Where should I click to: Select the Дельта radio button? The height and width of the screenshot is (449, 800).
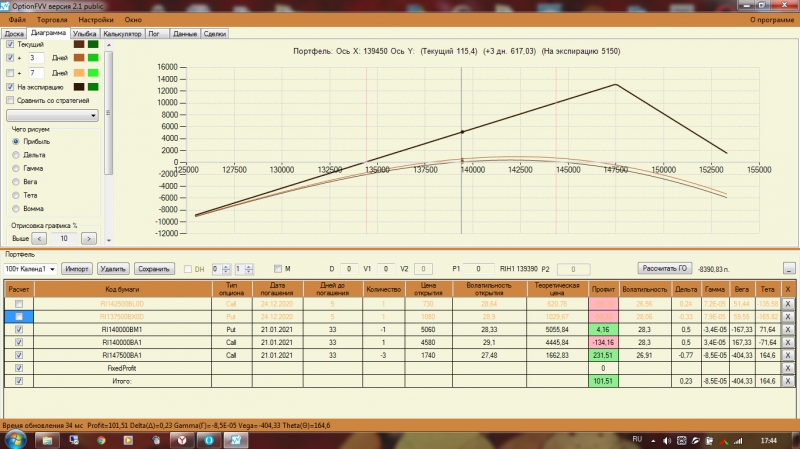[16, 155]
